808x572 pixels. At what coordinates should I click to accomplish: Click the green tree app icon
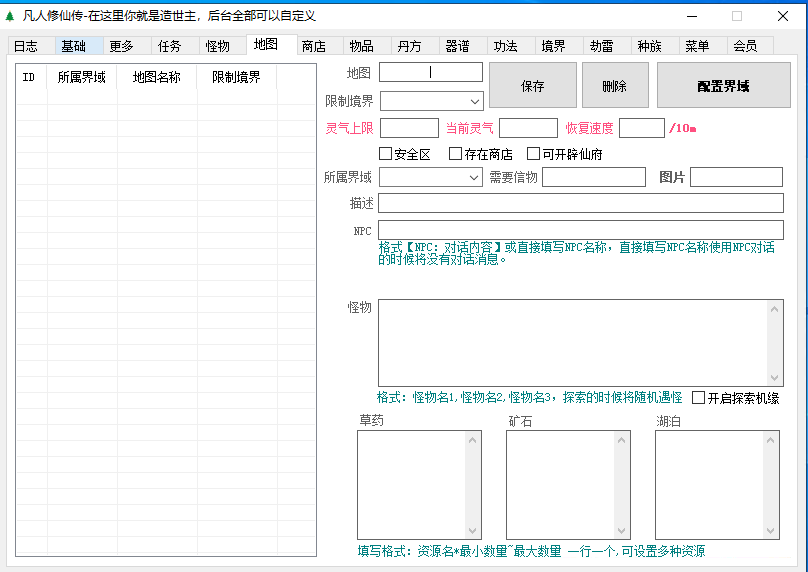[x=10, y=16]
